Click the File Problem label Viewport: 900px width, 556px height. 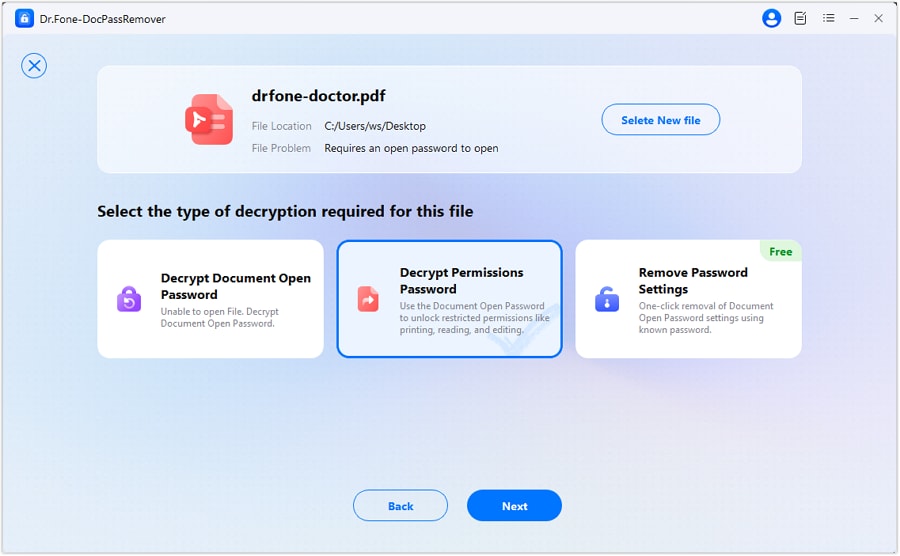click(x=281, y=148)
